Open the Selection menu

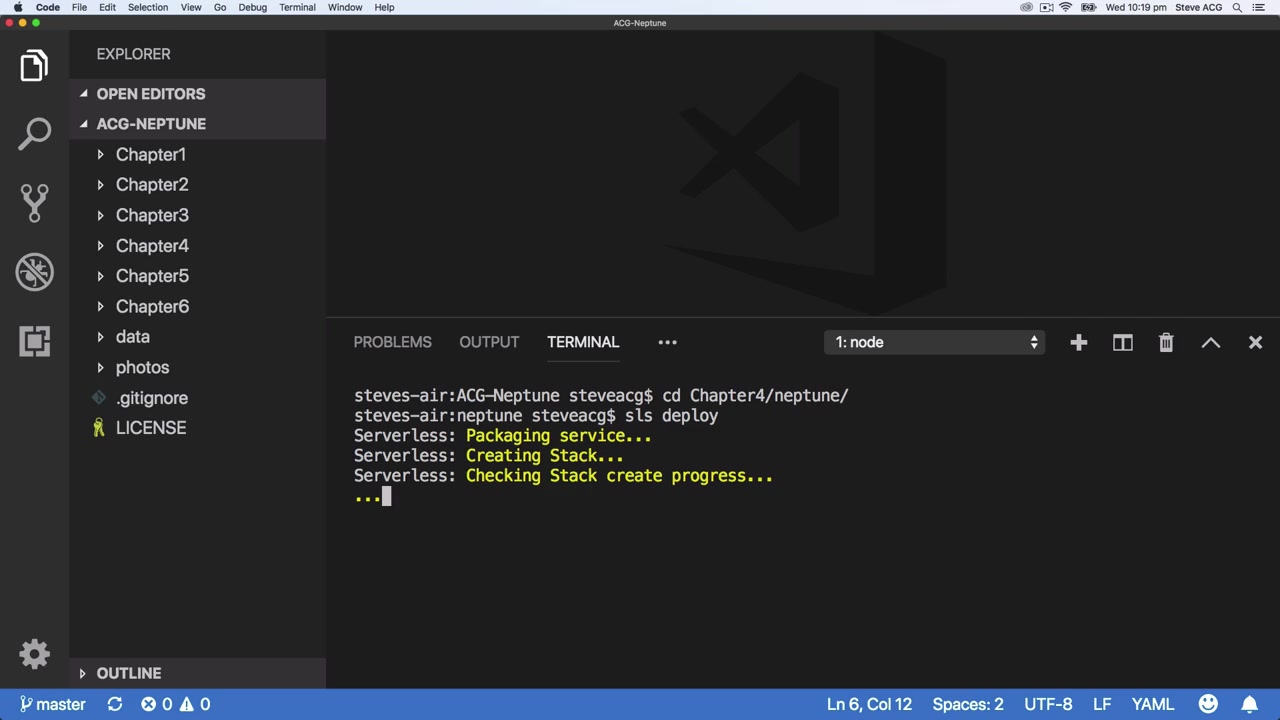[147, 7]
